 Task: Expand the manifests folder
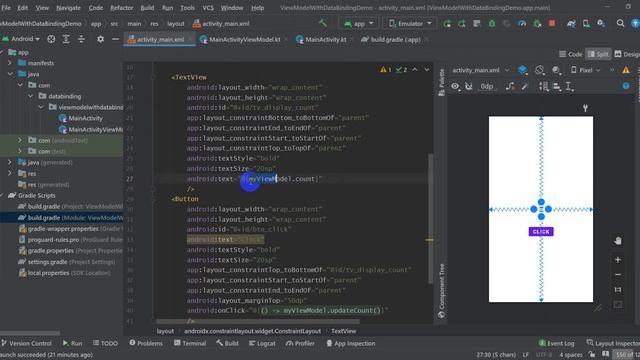pos(10,63)
